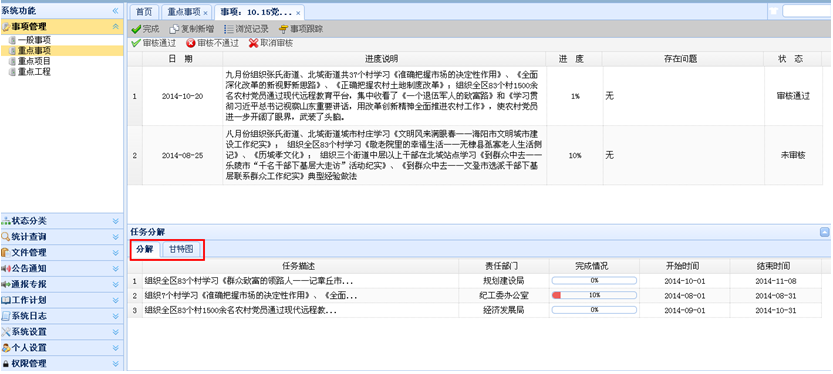Click the 纪工委办公室 department cell
The image size is (833, 374).
503,295
